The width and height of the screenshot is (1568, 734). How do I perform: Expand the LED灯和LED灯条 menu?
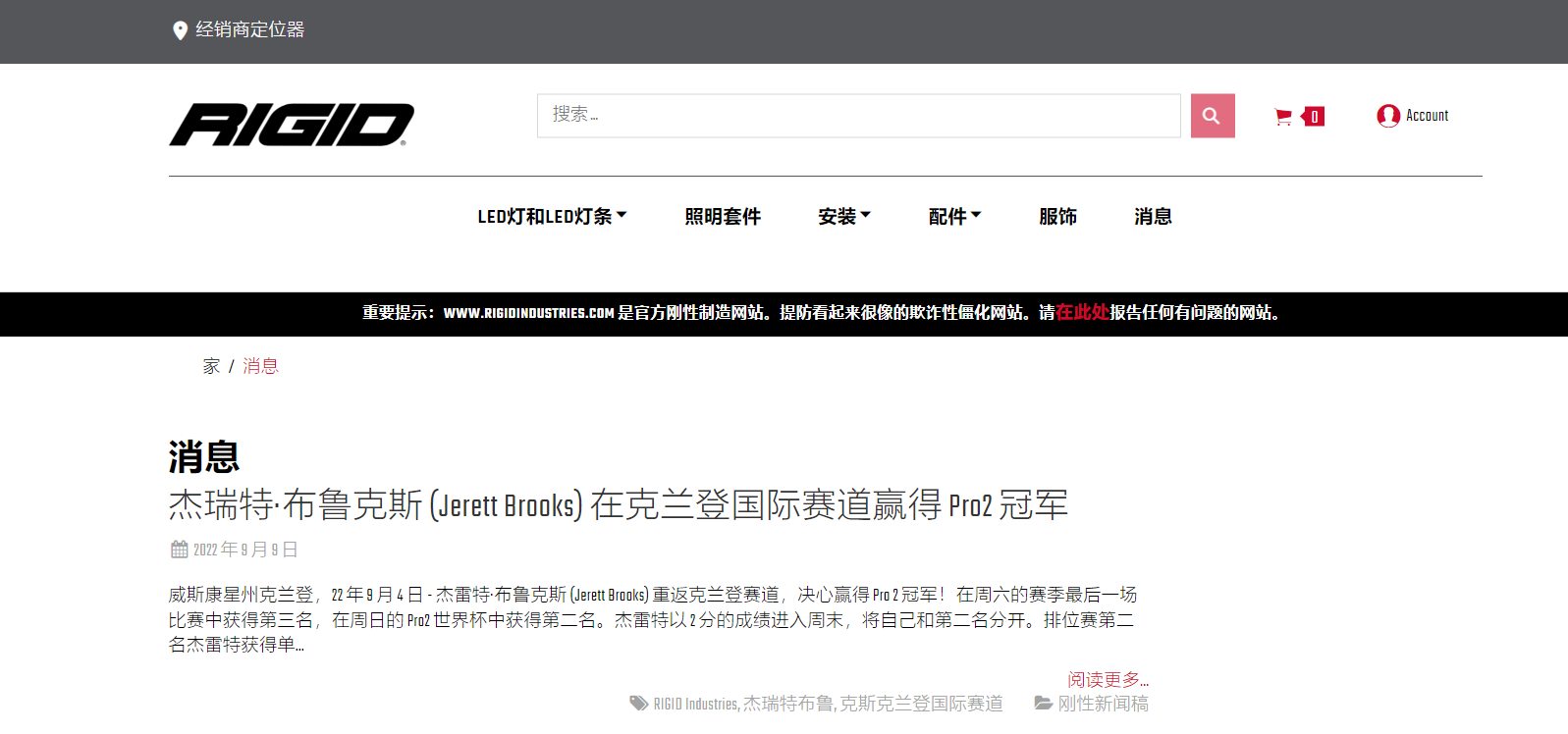(552, 217)
